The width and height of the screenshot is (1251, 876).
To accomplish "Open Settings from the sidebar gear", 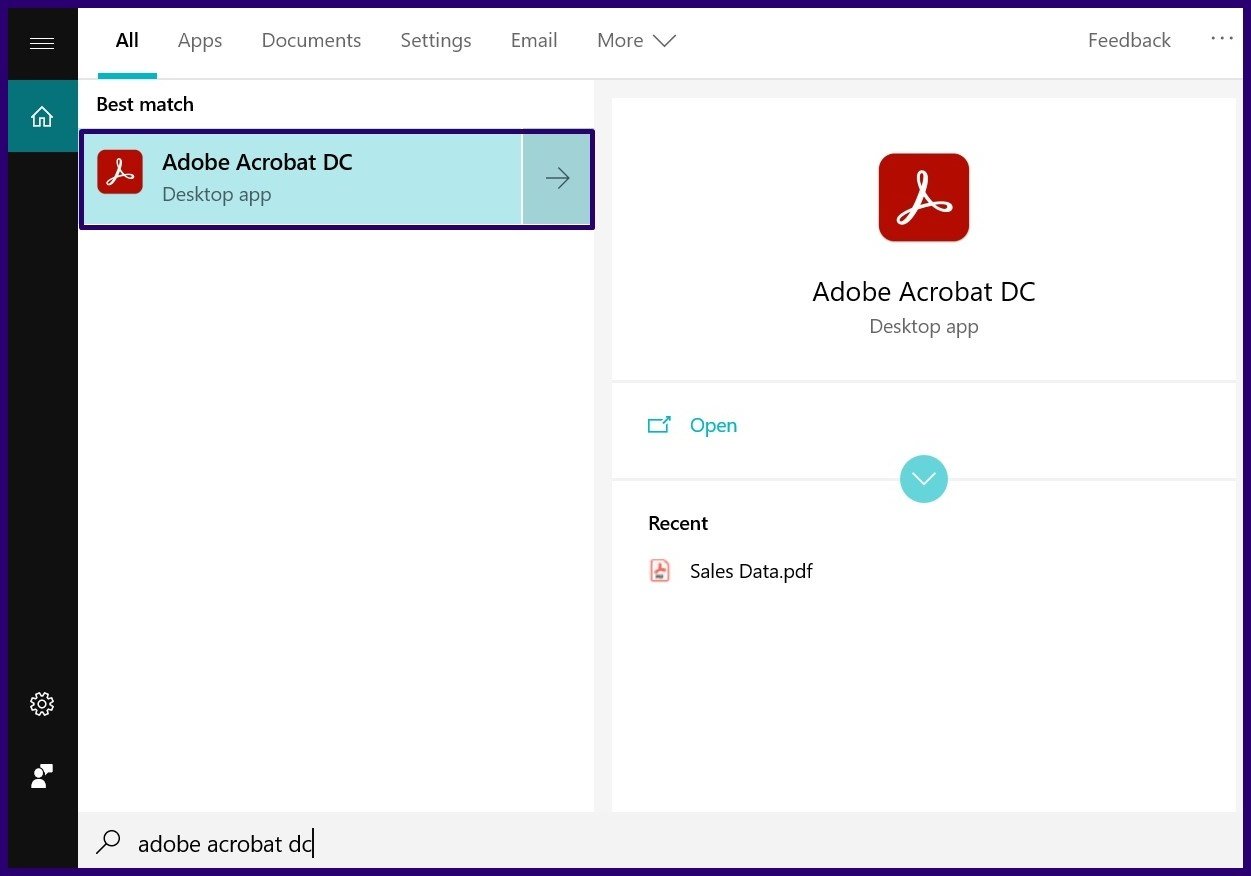I will [41, 703].
